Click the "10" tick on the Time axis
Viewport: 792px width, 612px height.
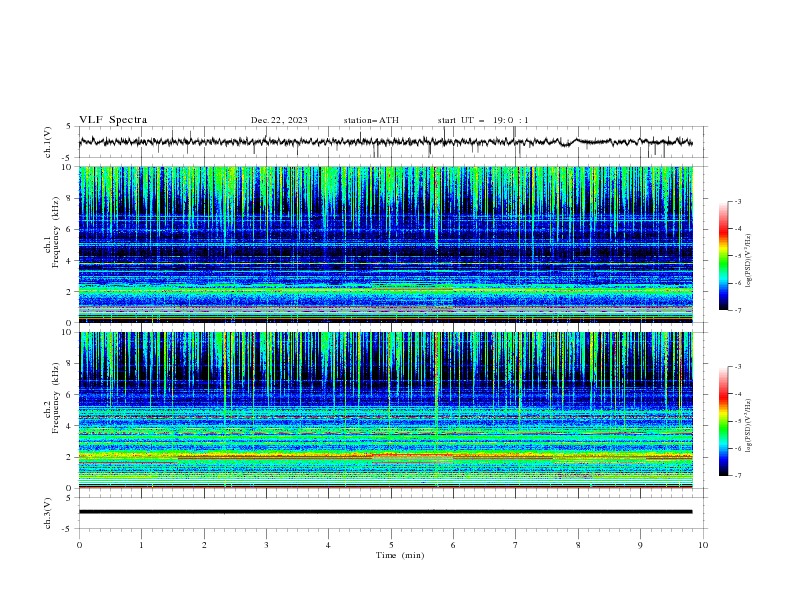click(703, 545)
